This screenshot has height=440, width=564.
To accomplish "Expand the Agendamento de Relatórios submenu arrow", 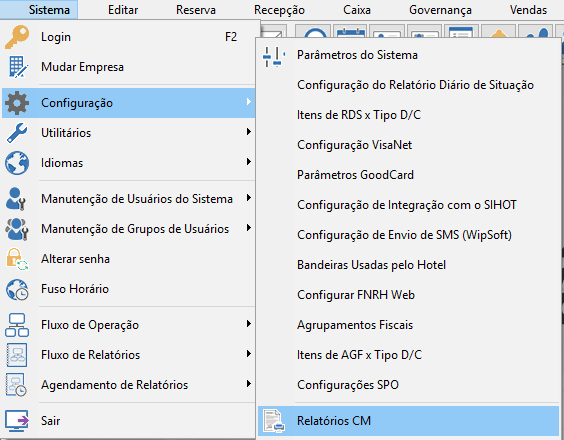I will [x=249, y=384].
